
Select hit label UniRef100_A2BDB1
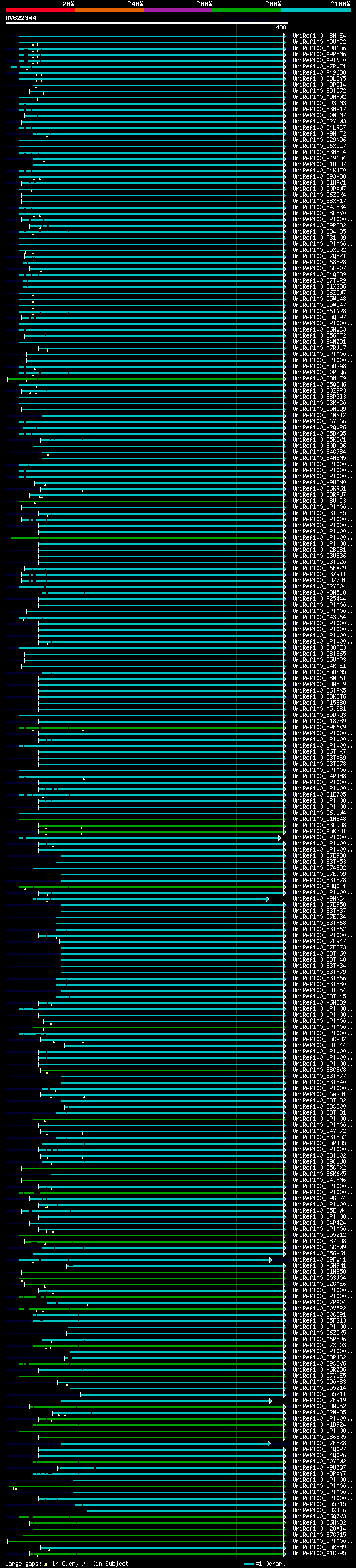pyautogui.click(x=319, y=550)
